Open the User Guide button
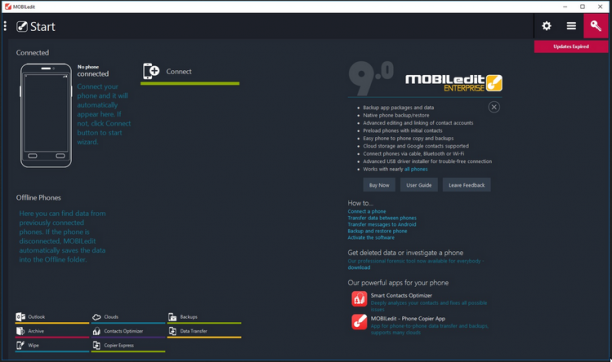Viewport: 612px width, 362px height. point(419,185)
